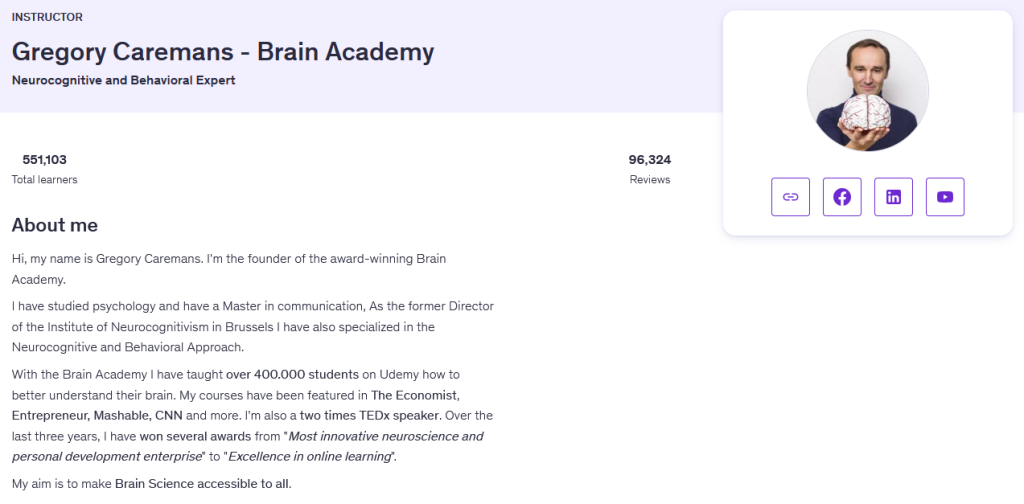Click the 551,103 learners count
Image resolution: width=1024 pixels, height=504 pixels.
[x=44, y=160]
